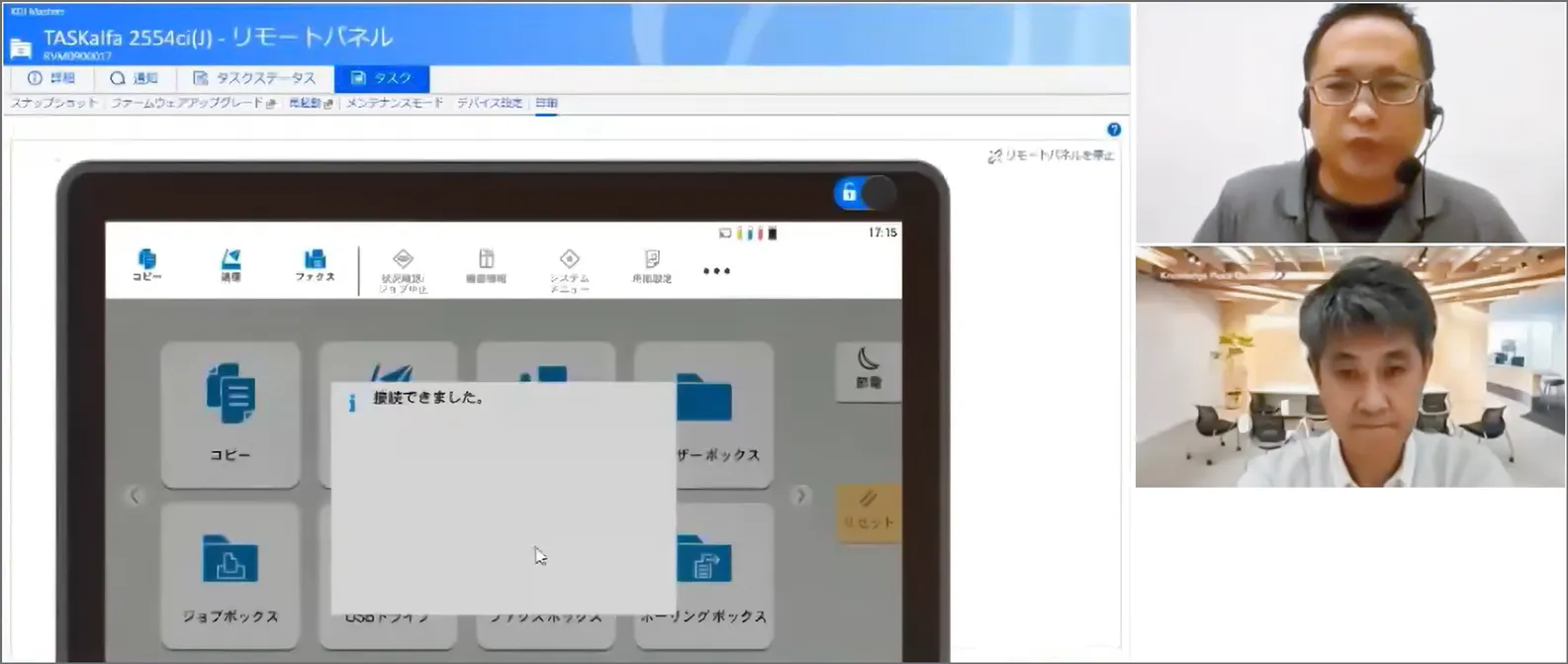Open the スナップショット submenu item
Image resolution: width=1568 pixels, height=664 pixels.
(x=54, y=103)
